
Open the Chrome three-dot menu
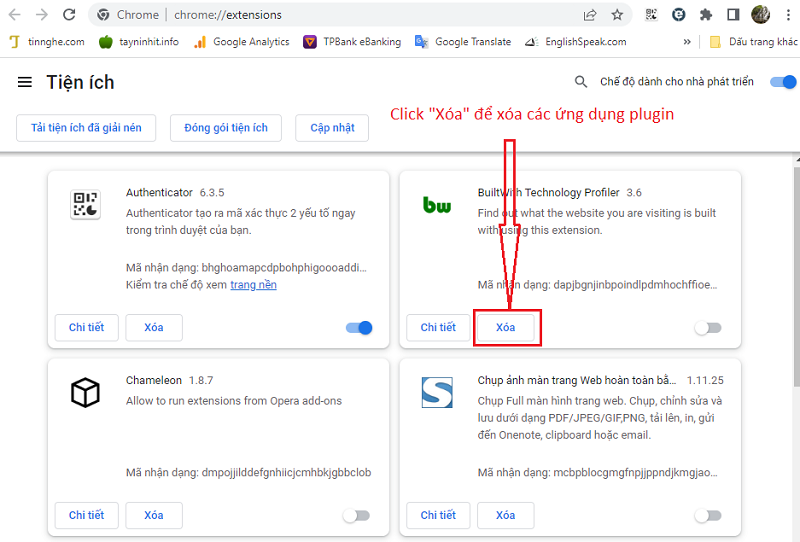click(786, 15)
